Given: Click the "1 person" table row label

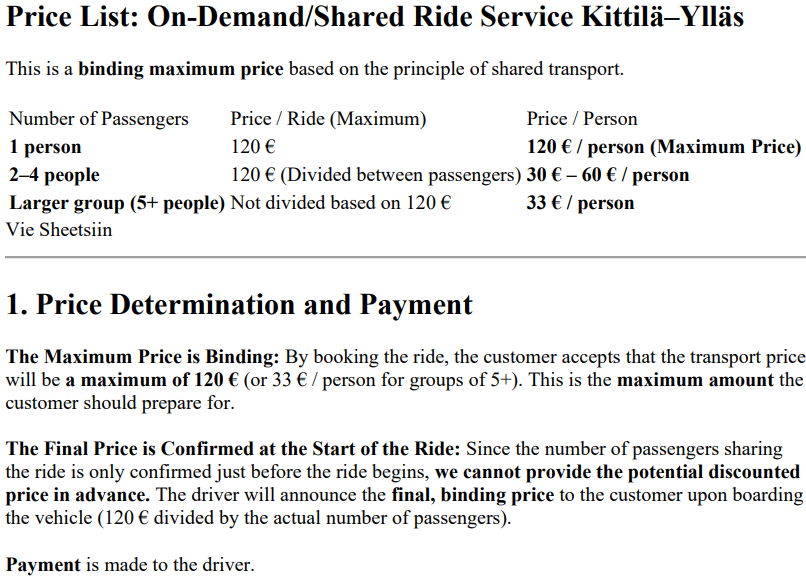Looking at the screenshot, I should (x=46, y=147).
